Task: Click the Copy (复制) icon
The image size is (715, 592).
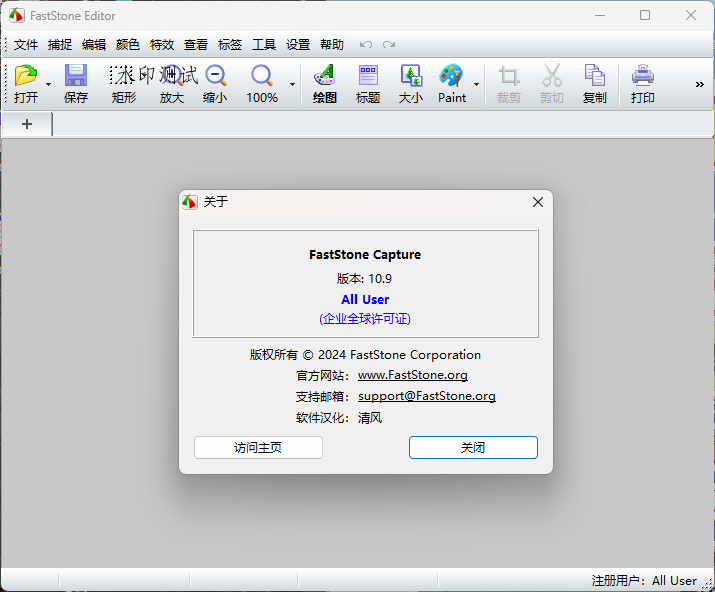Action: click(595, 75)
